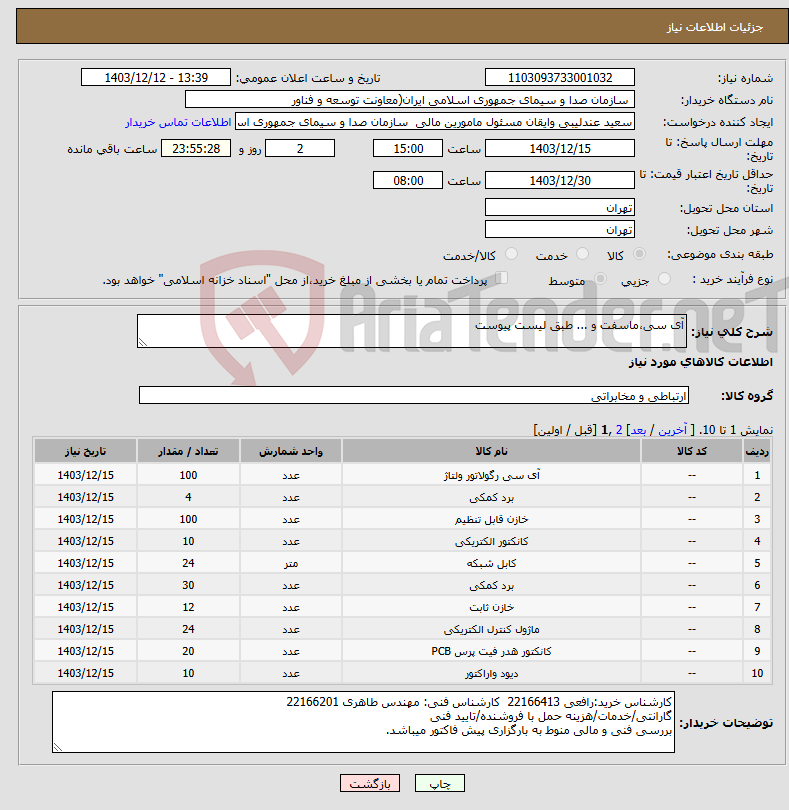The height and width of the screenshot is (810, 789).
Task: Select row دیود واراکتور
Action: (x=403, y=673)
